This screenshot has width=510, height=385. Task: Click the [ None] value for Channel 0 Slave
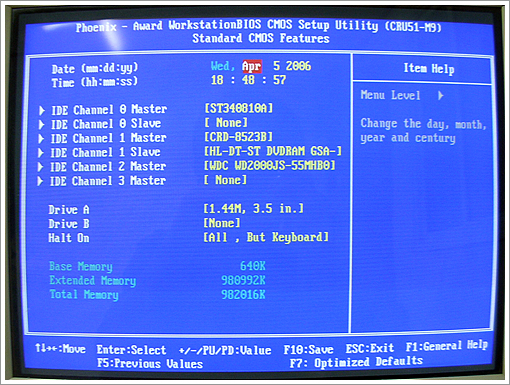point(226,123)
